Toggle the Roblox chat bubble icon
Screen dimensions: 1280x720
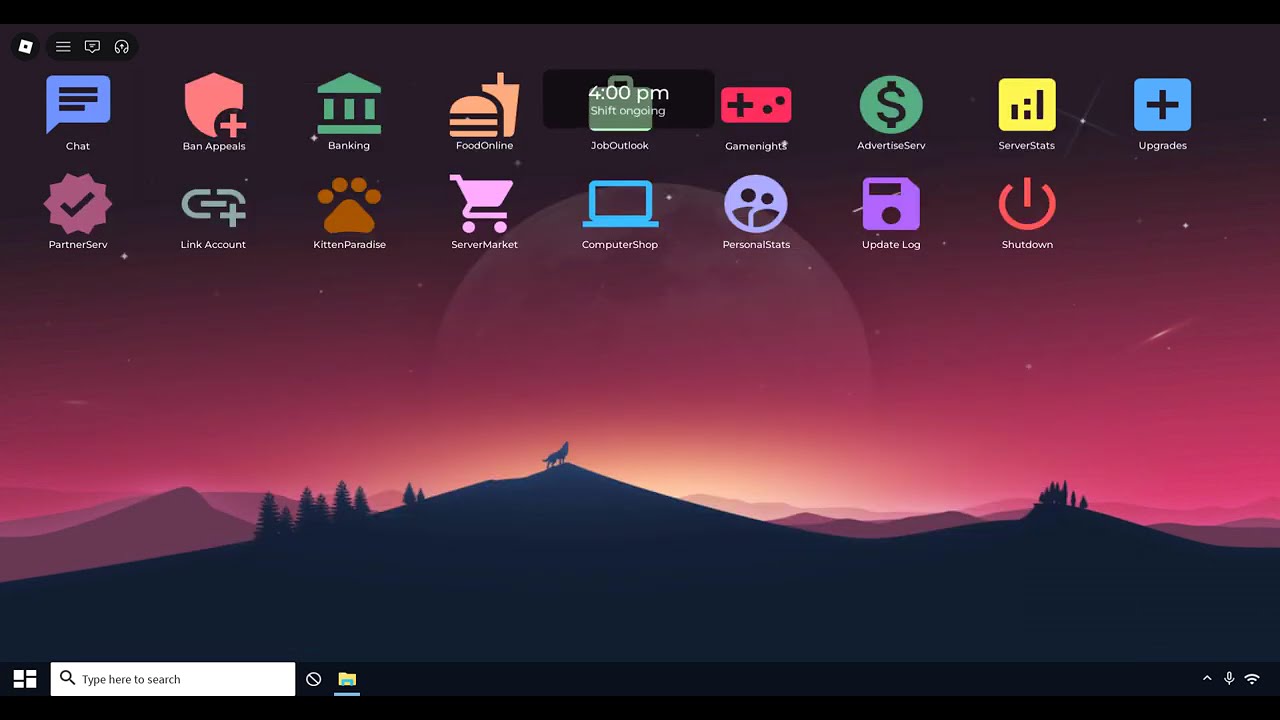(x=92, y=46)
